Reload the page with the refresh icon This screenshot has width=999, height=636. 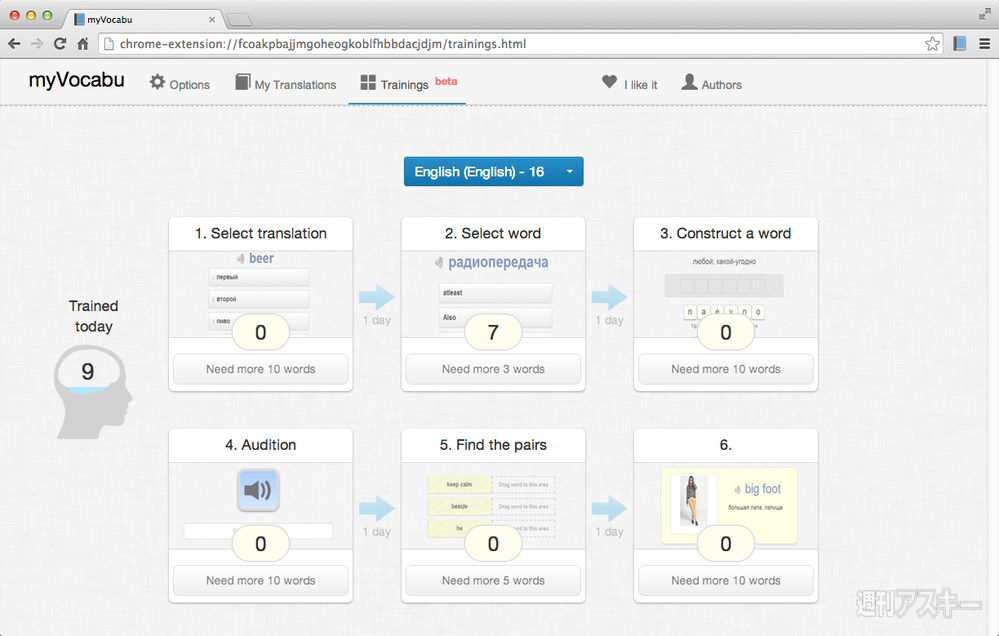(x=60, y=43)
